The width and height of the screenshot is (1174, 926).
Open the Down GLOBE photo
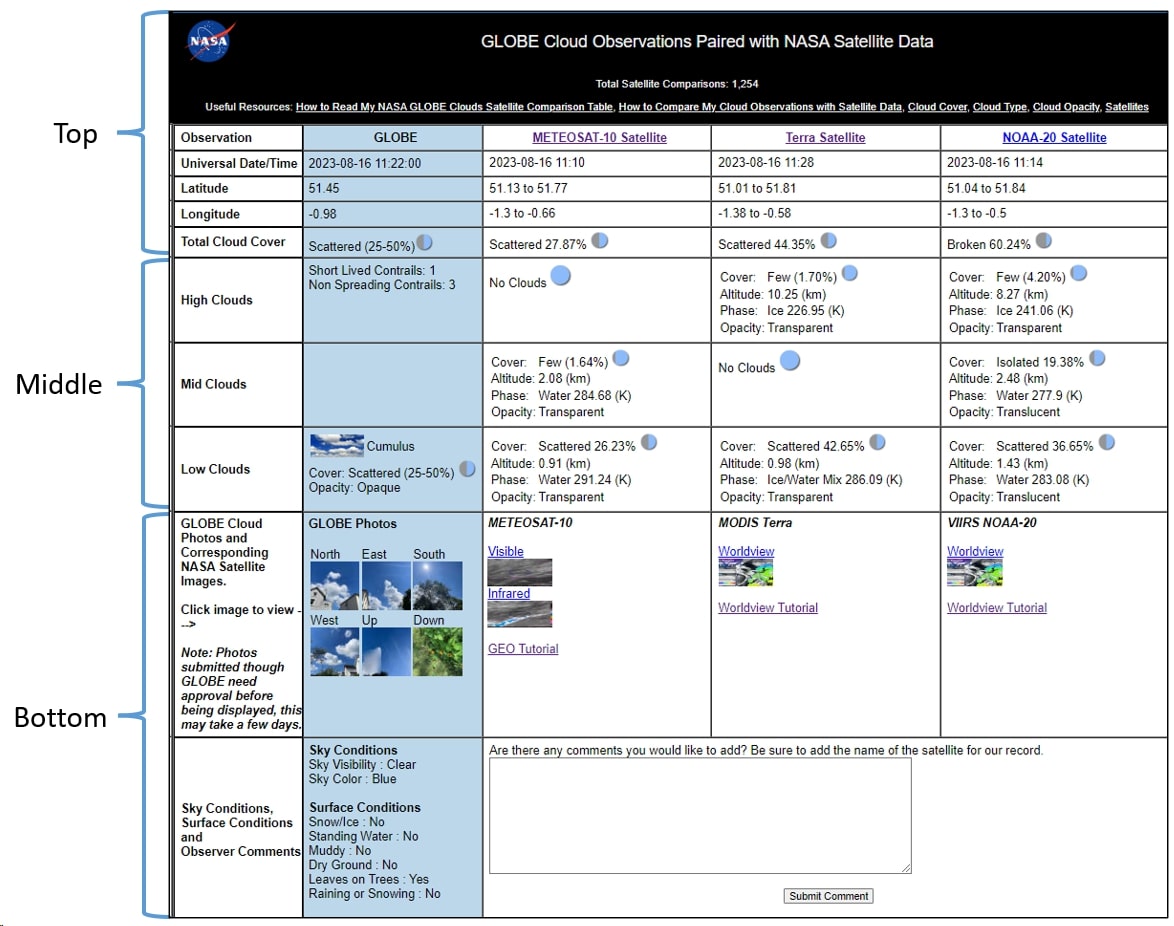pos(438,652)
